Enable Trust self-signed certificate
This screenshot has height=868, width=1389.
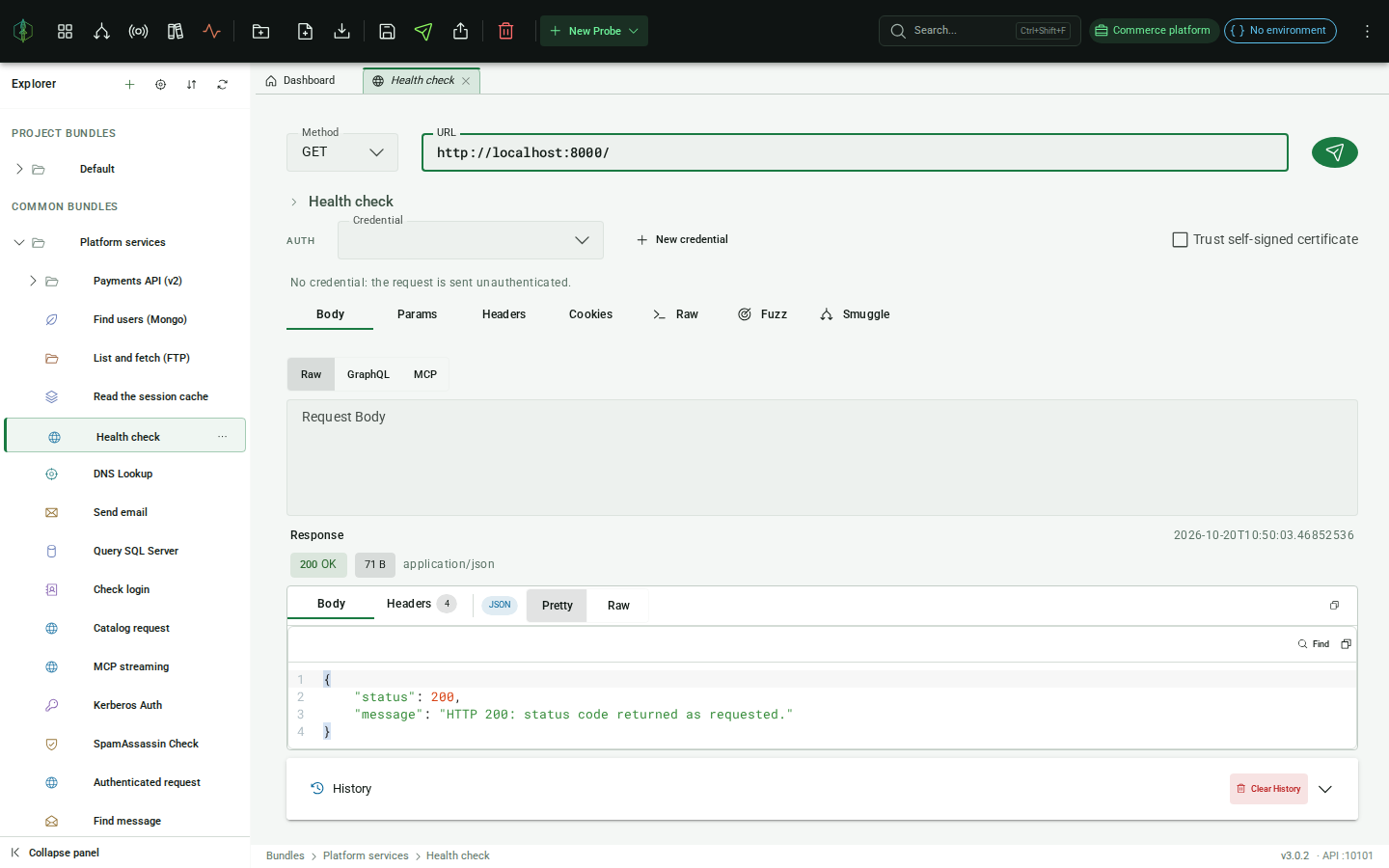1180,239
